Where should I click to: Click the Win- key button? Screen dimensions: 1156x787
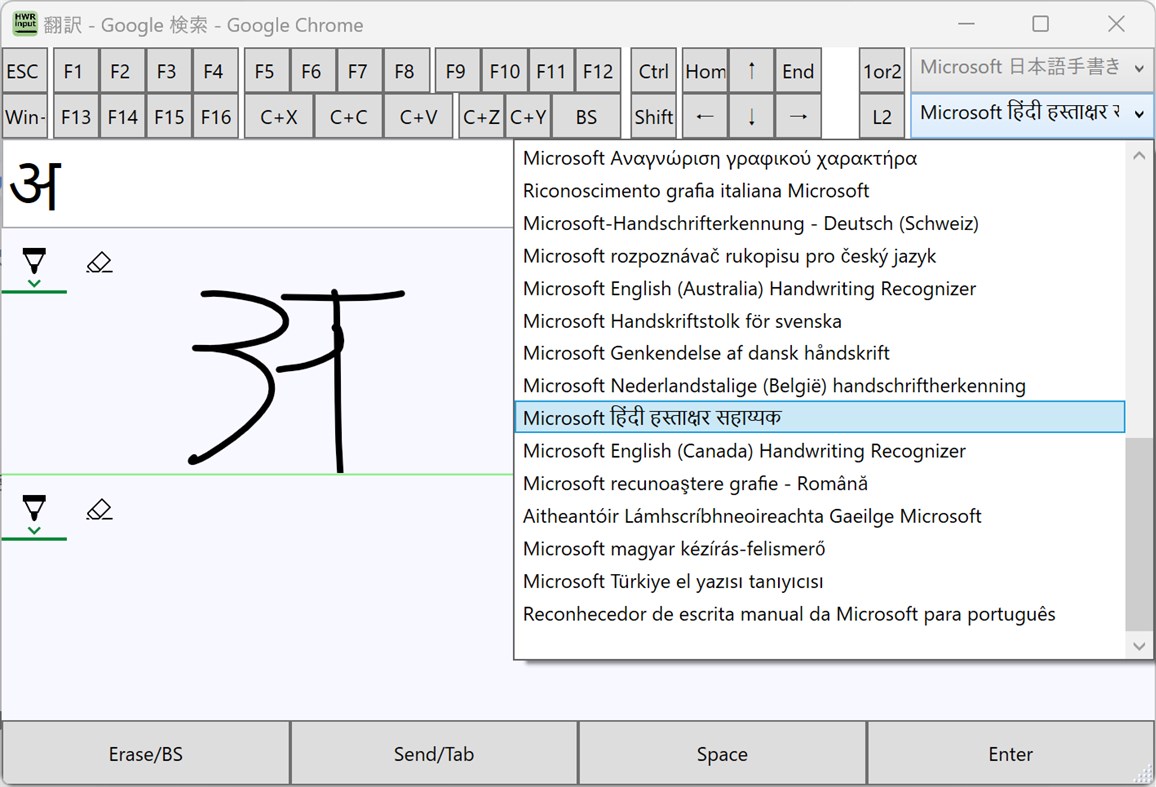pyautogui.click(x=24, y=117)
